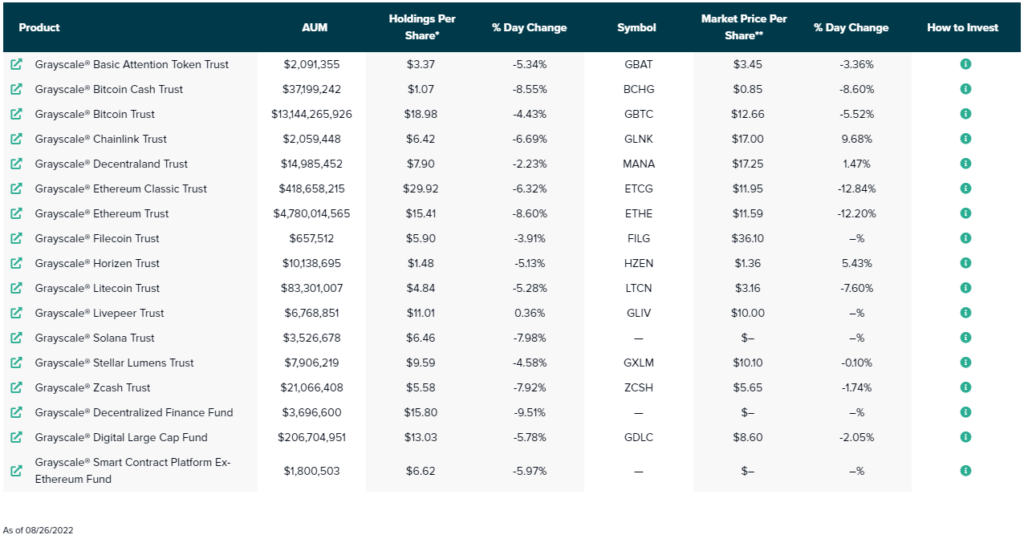Screen dimensions: 1024x539
Task: Open Grayscale Decentraland Trust link
Action: pyautogui.click(x=111, y=164)
